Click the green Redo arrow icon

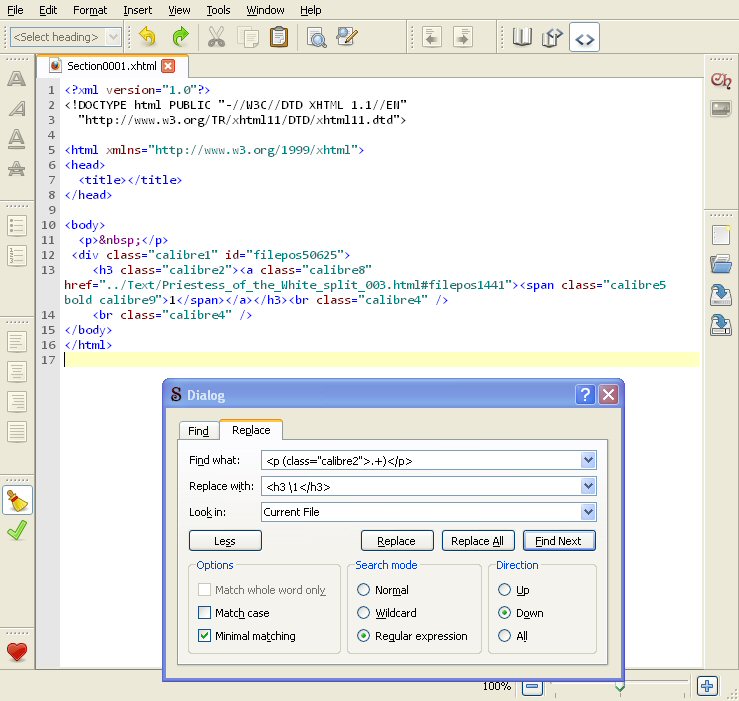tap(180, 37)
